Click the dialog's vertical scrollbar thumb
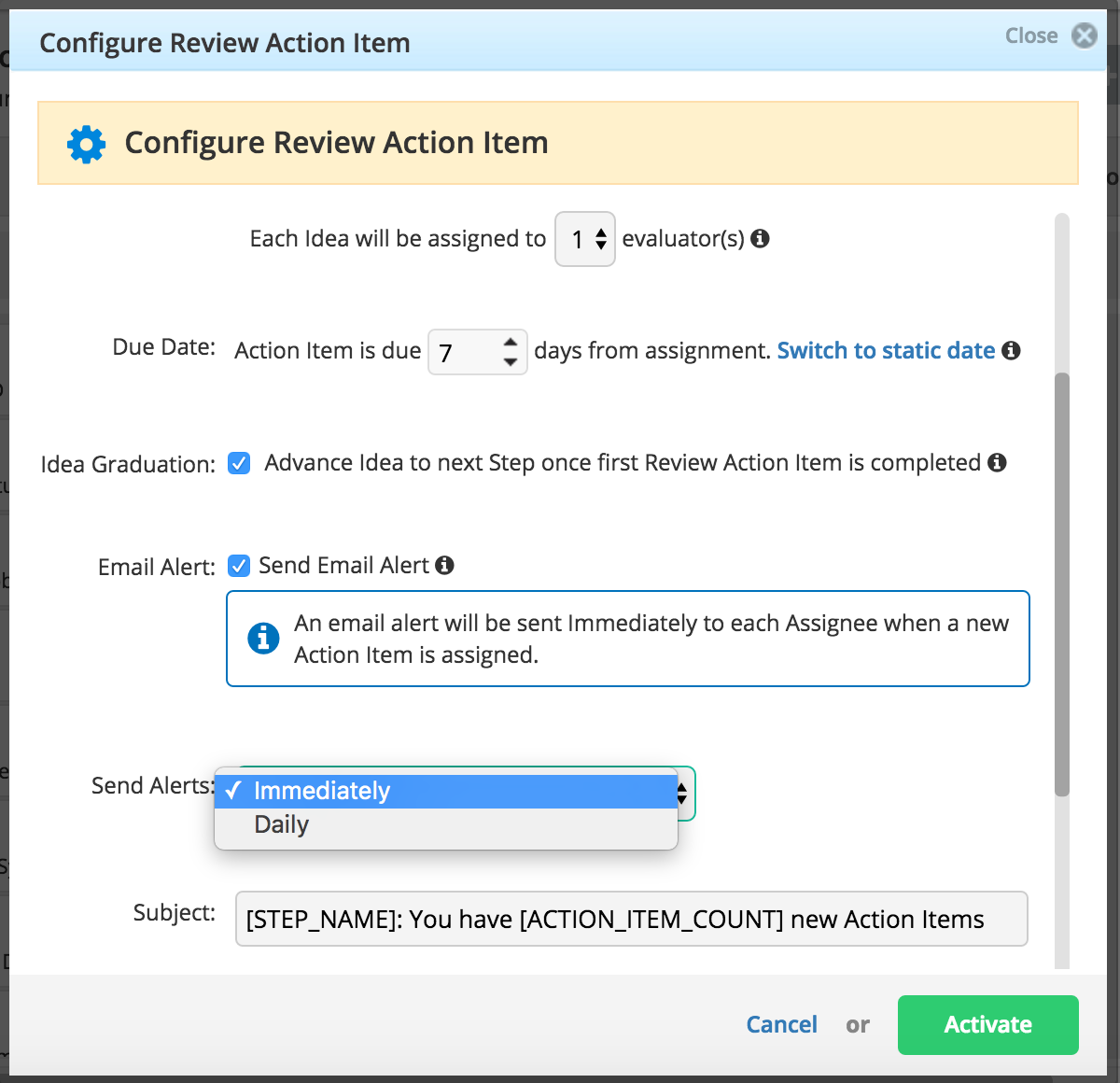1120x1083 pixels. point(1061,584)
